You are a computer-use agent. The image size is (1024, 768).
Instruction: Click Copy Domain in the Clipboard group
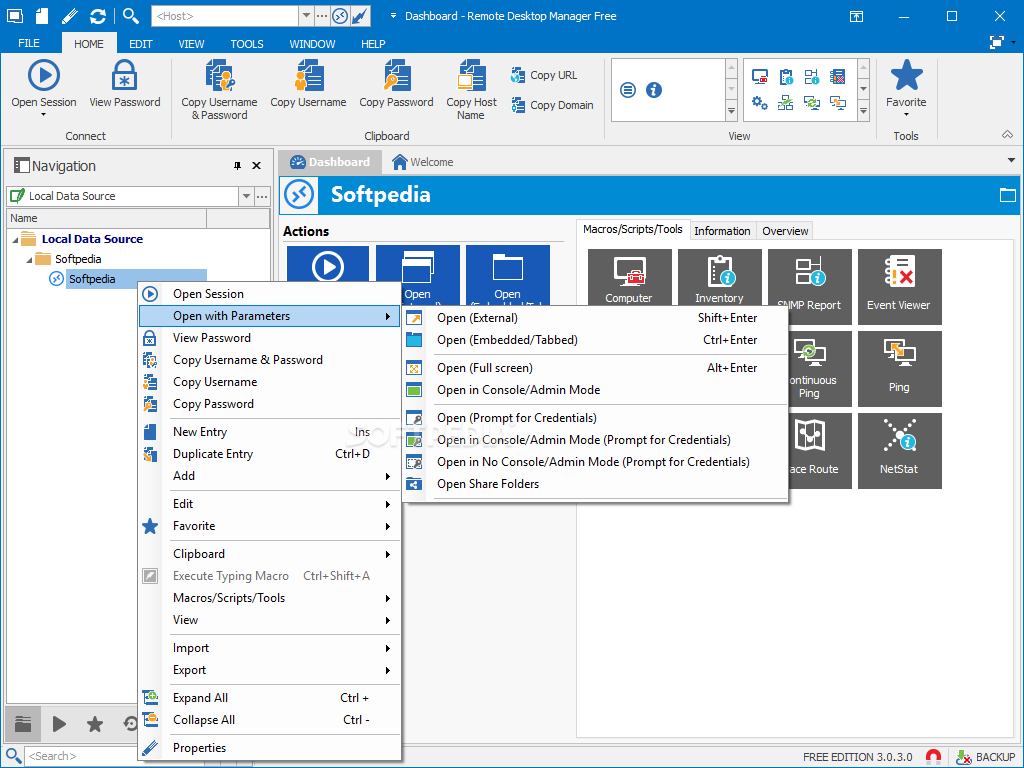pyautogui.click(x=552, y=104)
